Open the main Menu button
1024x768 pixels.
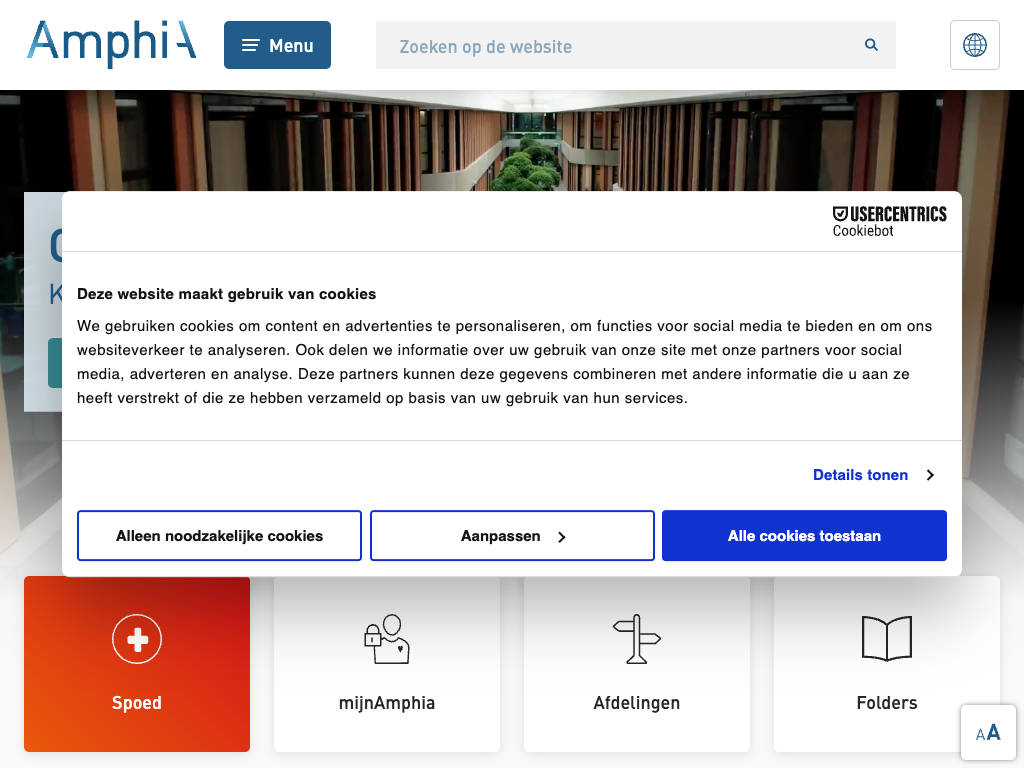click(277, 45)
